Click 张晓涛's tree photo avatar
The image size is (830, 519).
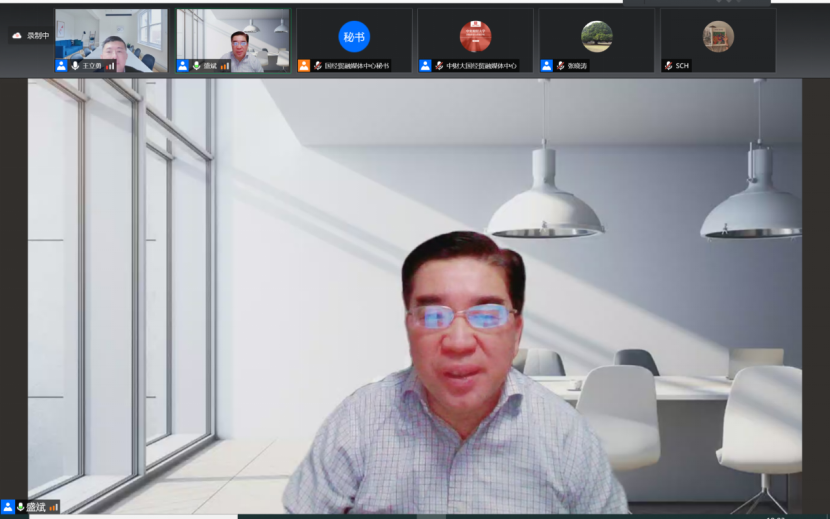[x=597, y=36]
